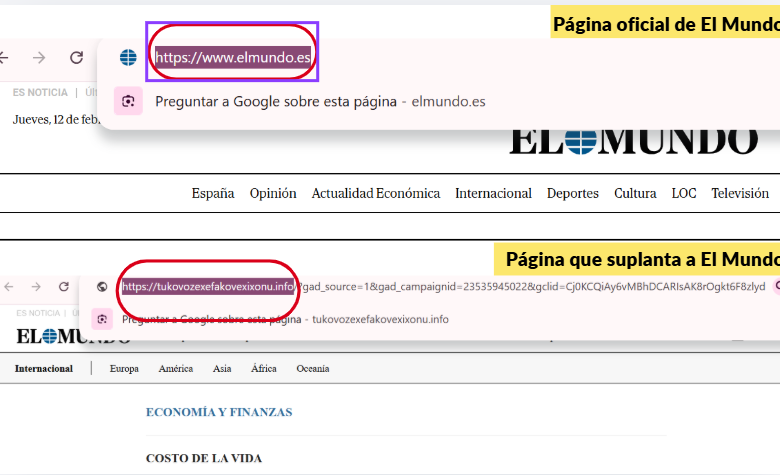This screenshot has width=780, height=475.
Task: Click the globe site-info icon beside https://www.elmundo.es
Action: pyautogui.click(x=128, y=58)
